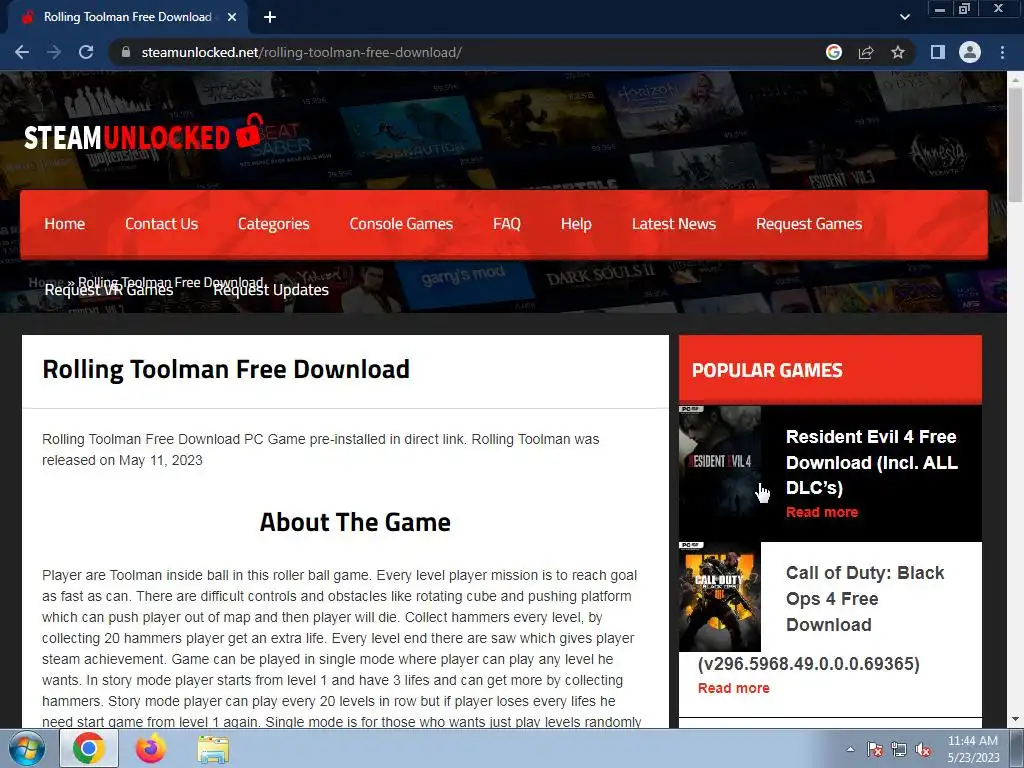Click the SteamUnlocked logo
This screenshot has height=768, width=1024.
(x=144, y=133)
